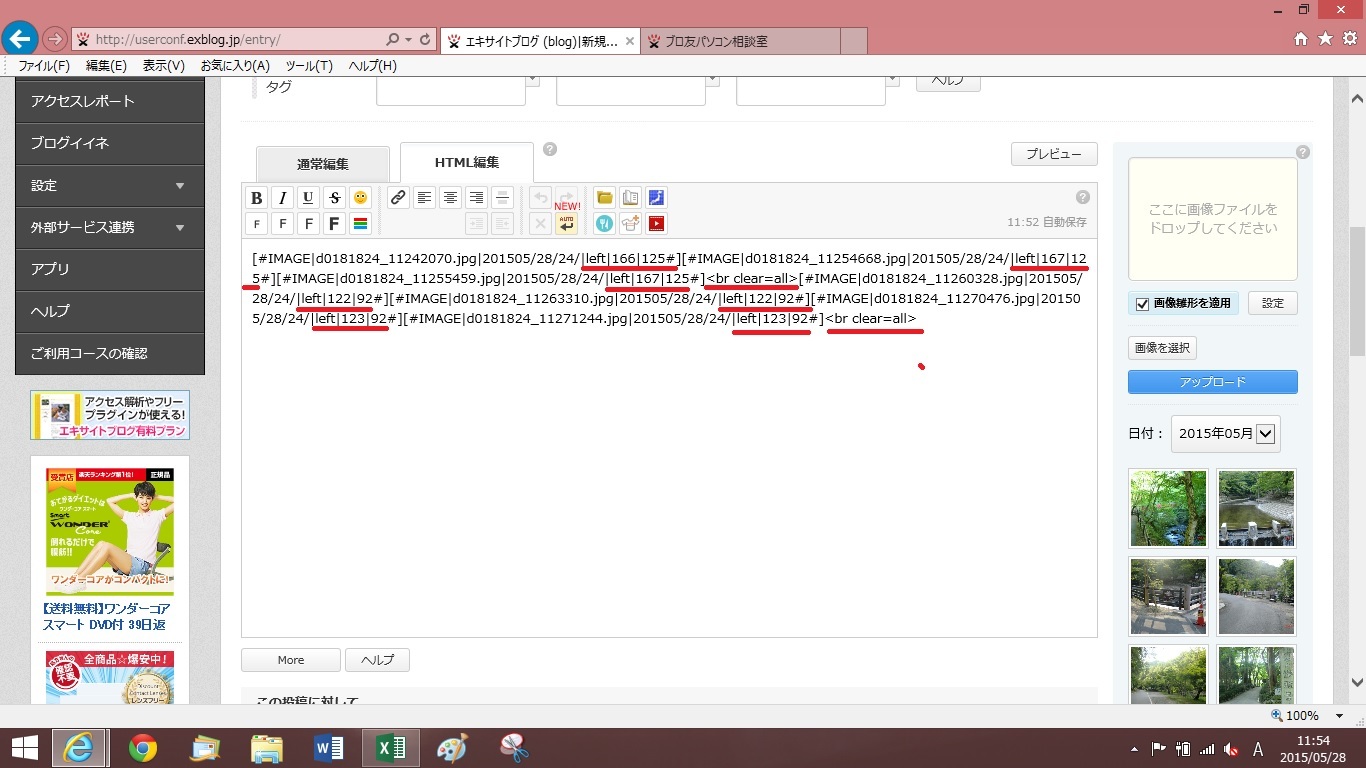Switch to 通常編集 tab
The width and height of the screenshot is (1366, 768).
(323, 164)
